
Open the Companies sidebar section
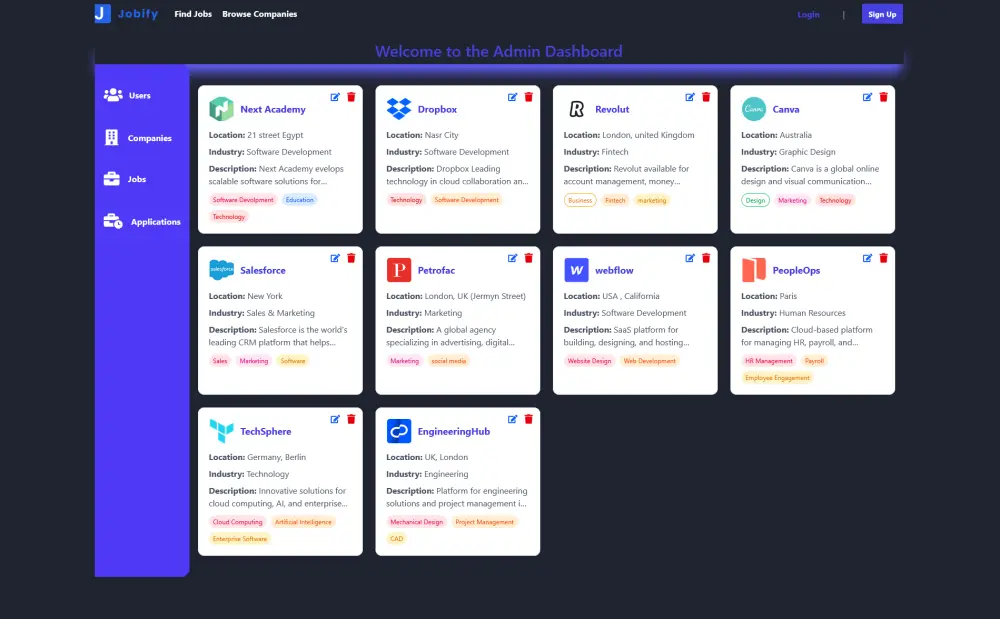(138, 138)
